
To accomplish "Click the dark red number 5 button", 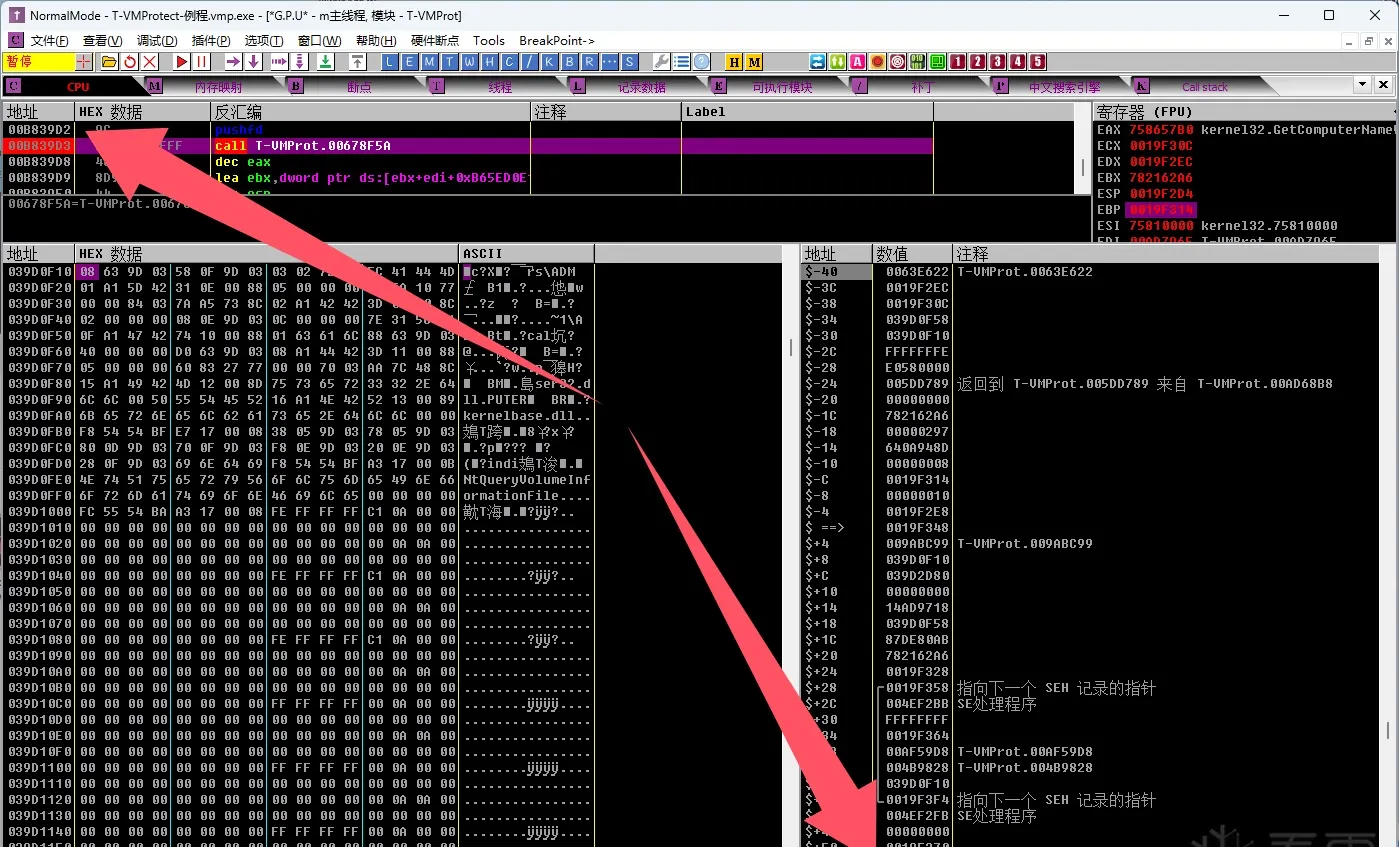I will pos(1038,62).
